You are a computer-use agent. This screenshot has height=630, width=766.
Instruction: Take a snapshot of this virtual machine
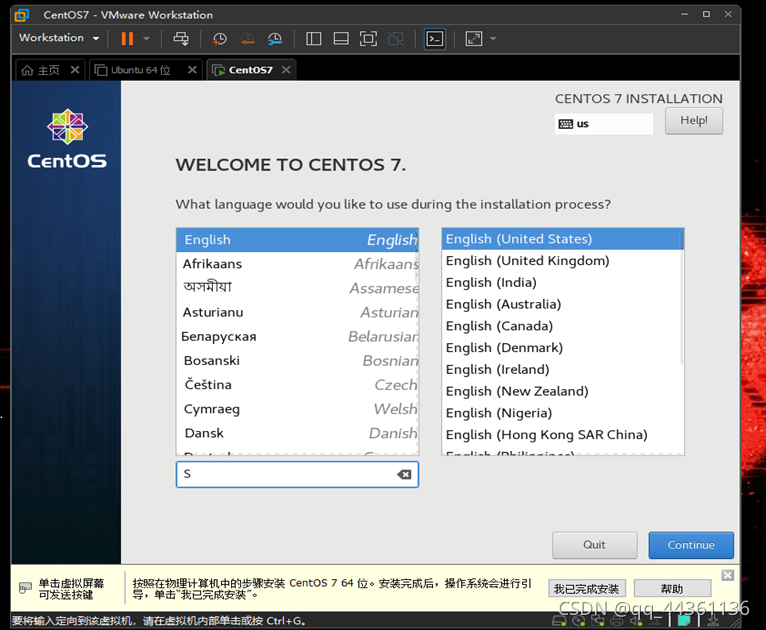click(x=219, y=39)
